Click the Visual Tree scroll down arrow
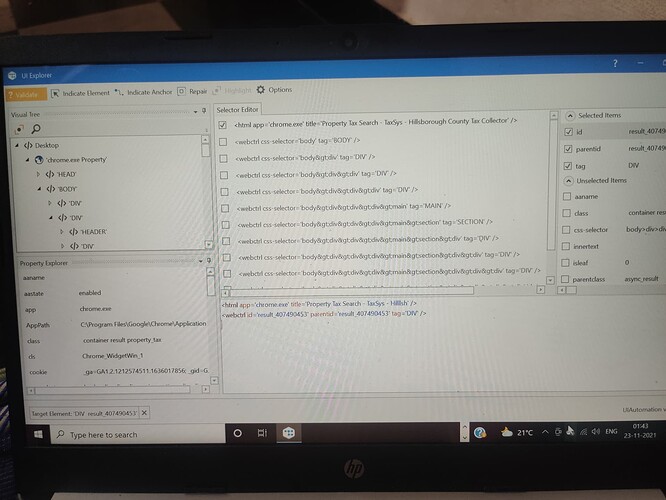Image resolution: width=666 pixels, height=500 pixels. (x=209, y=245)
